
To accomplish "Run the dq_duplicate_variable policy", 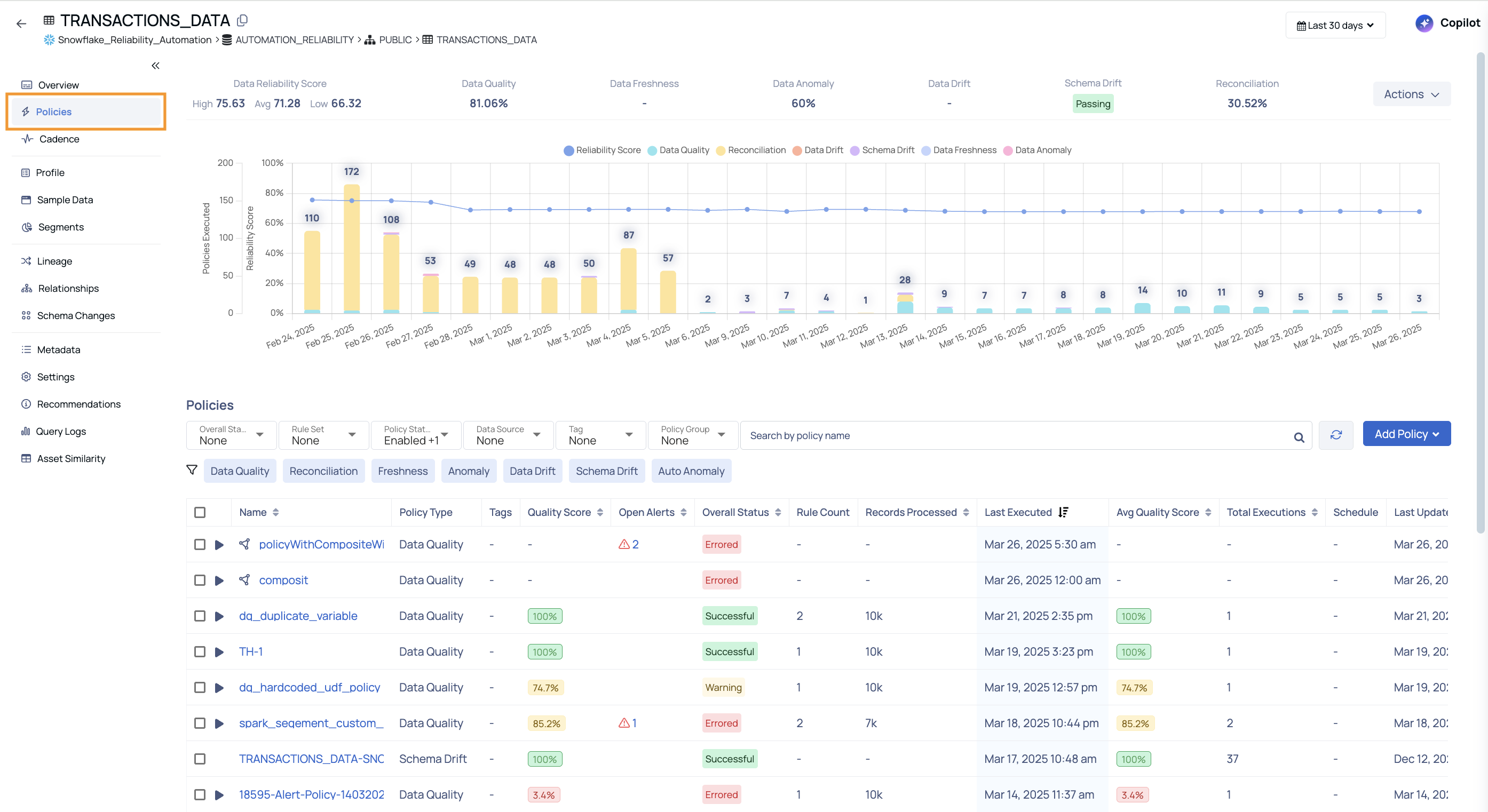I will (219, 616).
